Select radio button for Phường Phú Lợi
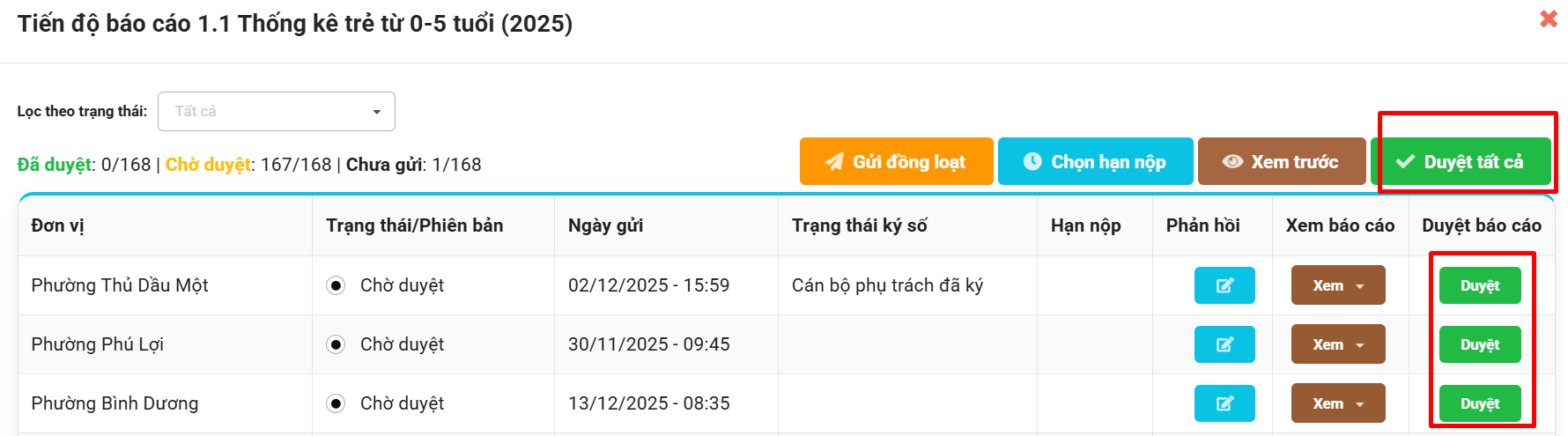The width and height of the screenshot is (1568, 436). [336, 344]
